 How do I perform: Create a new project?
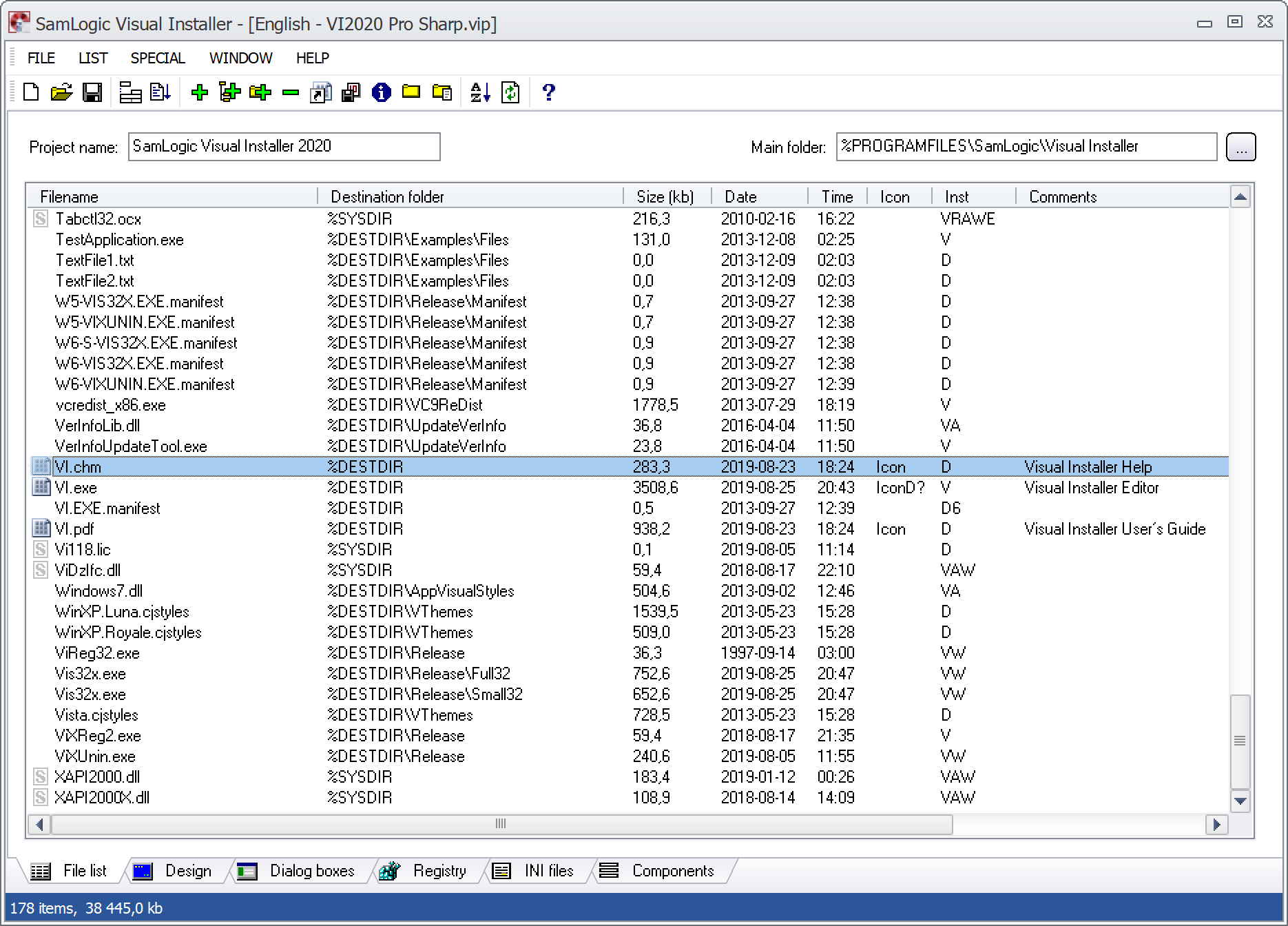pyautogui.click(x=30, y=92)
